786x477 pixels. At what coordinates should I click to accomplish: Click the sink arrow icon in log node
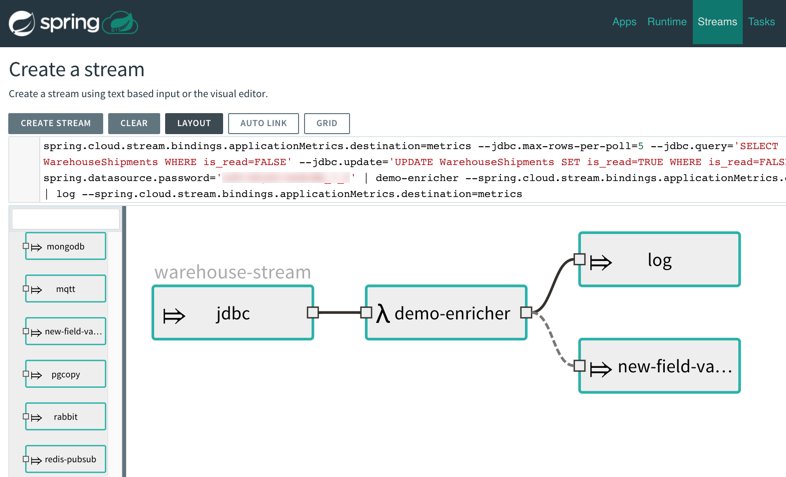[601, 262]
